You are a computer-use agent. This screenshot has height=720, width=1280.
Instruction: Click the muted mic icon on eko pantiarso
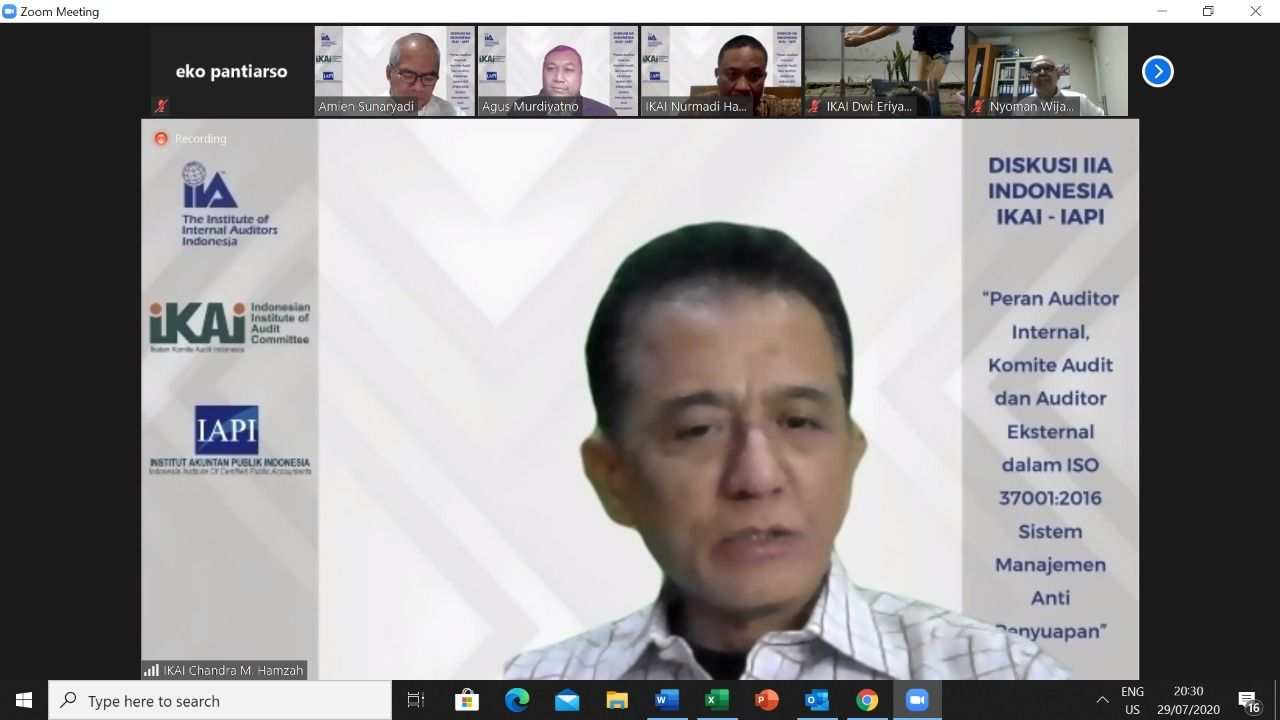click(x=160, y=105)
